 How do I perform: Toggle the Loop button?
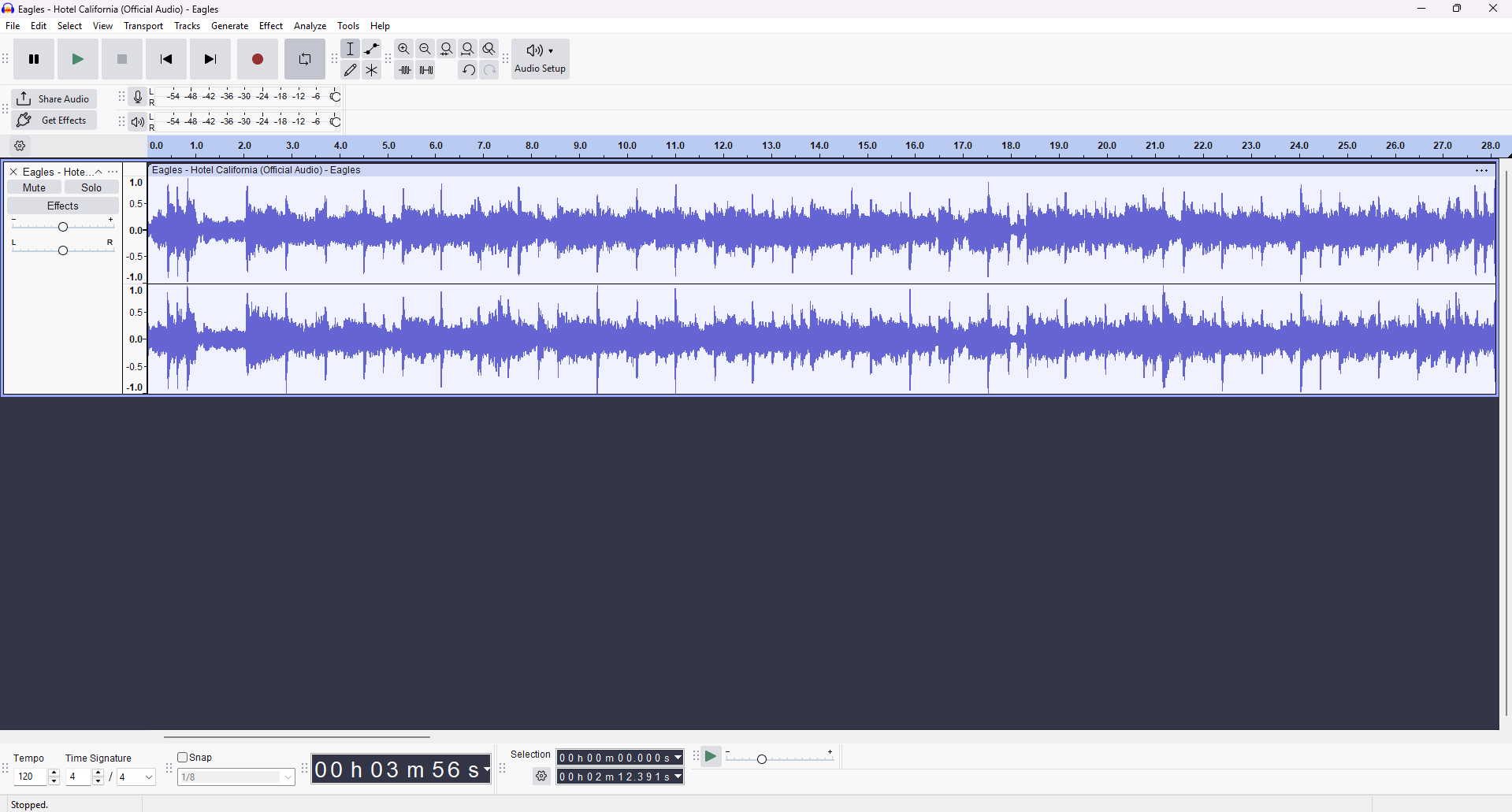pos(305,59)
